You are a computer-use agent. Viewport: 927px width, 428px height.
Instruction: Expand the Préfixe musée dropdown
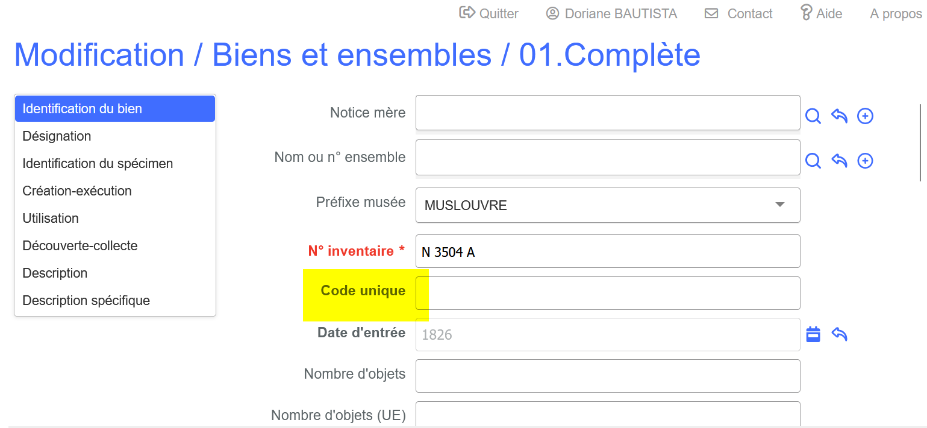point(779,206)
